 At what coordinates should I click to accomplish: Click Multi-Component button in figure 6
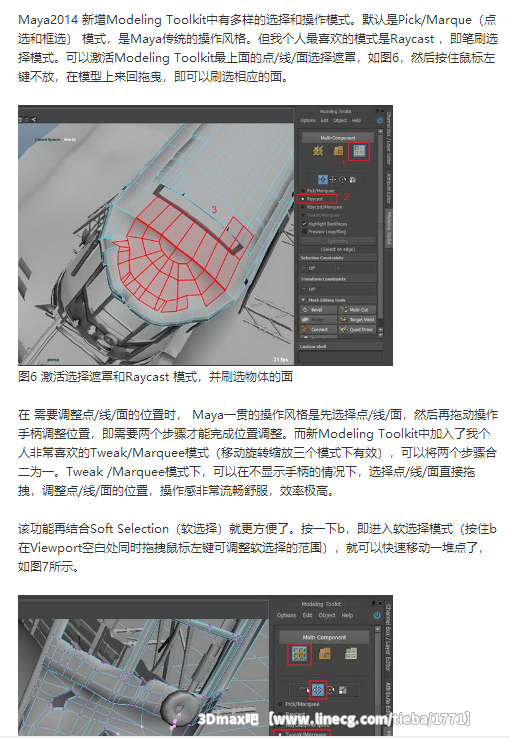(338, 138)
